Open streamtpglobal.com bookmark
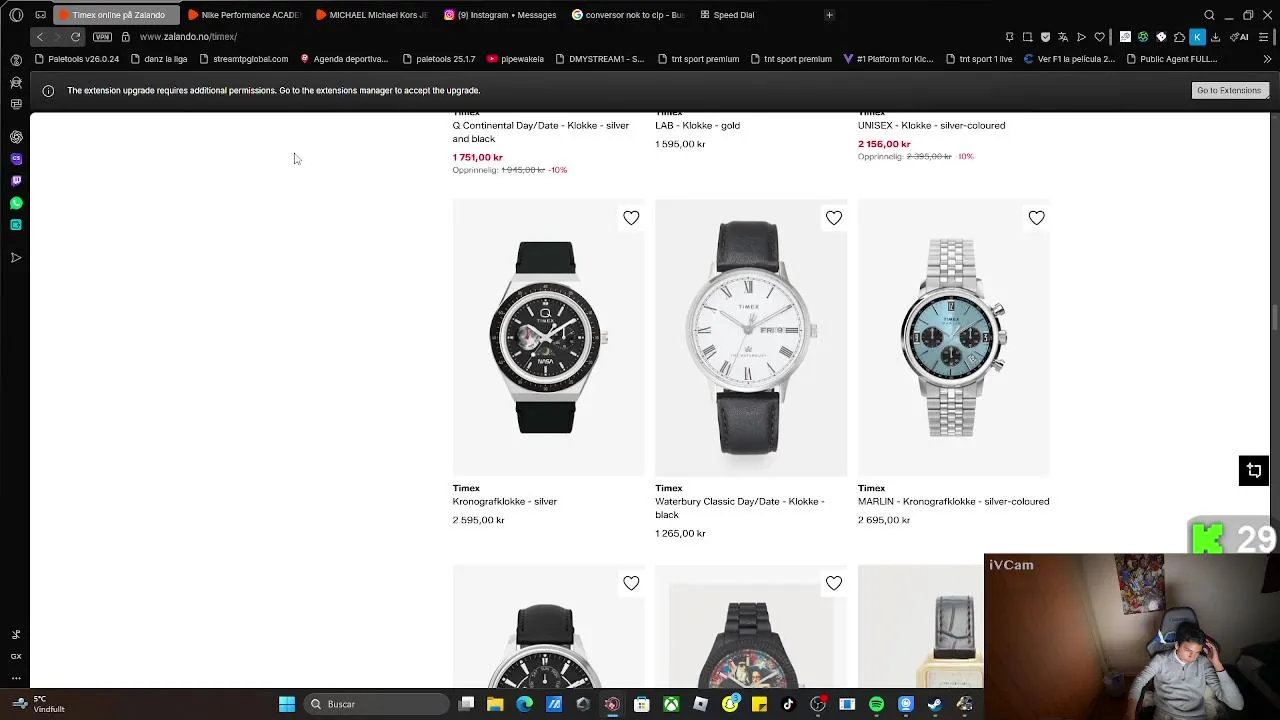Image resolution: width=1280 pixels, height=720 pixels. pyautogui.click(x=244, y=59)
